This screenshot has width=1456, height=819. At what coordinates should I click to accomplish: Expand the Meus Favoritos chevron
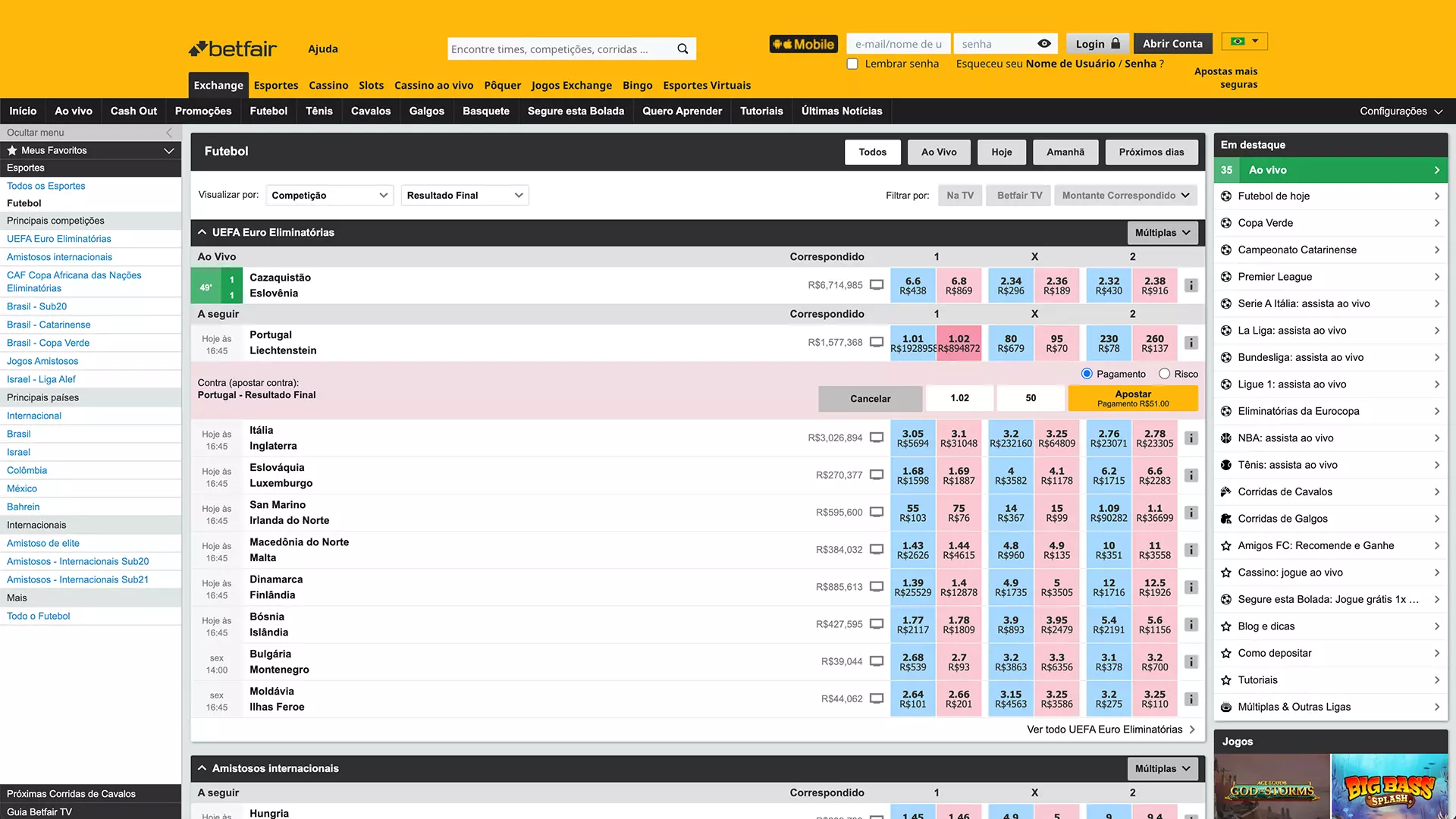point(168,150)
